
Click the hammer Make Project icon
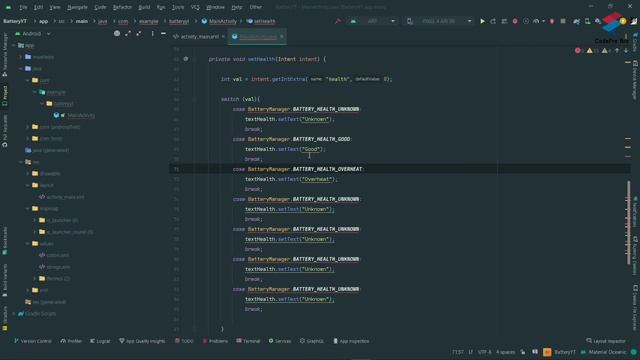338,21
